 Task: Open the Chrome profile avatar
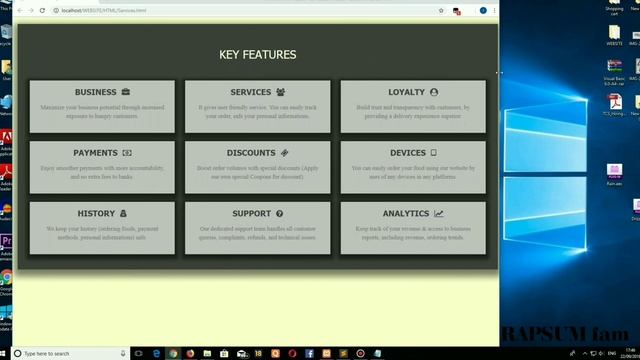click(x=483, y=10)
